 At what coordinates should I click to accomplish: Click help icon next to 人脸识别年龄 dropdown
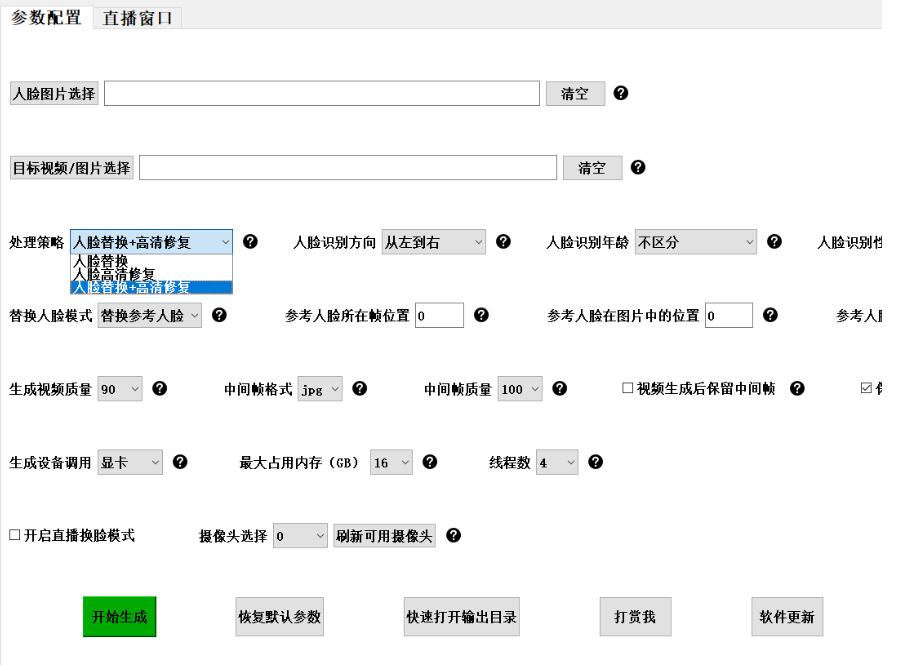775,241
